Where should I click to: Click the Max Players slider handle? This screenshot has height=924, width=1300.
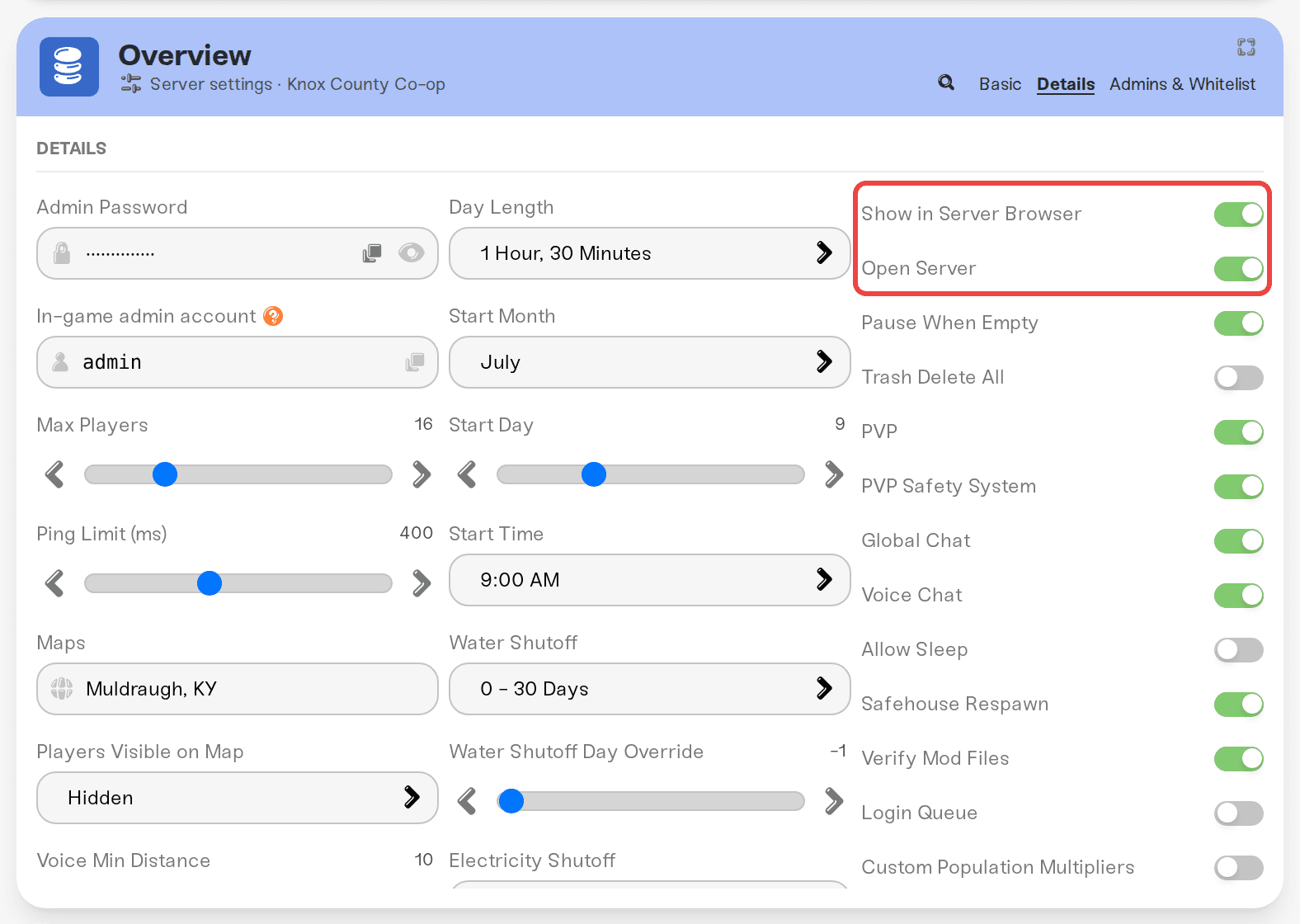click(165, 474)
